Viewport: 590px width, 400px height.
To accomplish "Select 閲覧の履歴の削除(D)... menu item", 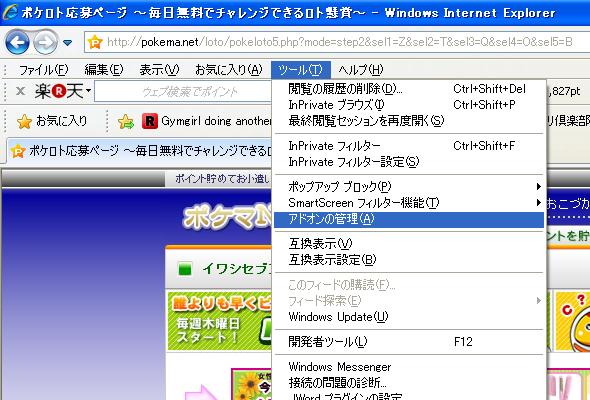I will click(409, 89).
